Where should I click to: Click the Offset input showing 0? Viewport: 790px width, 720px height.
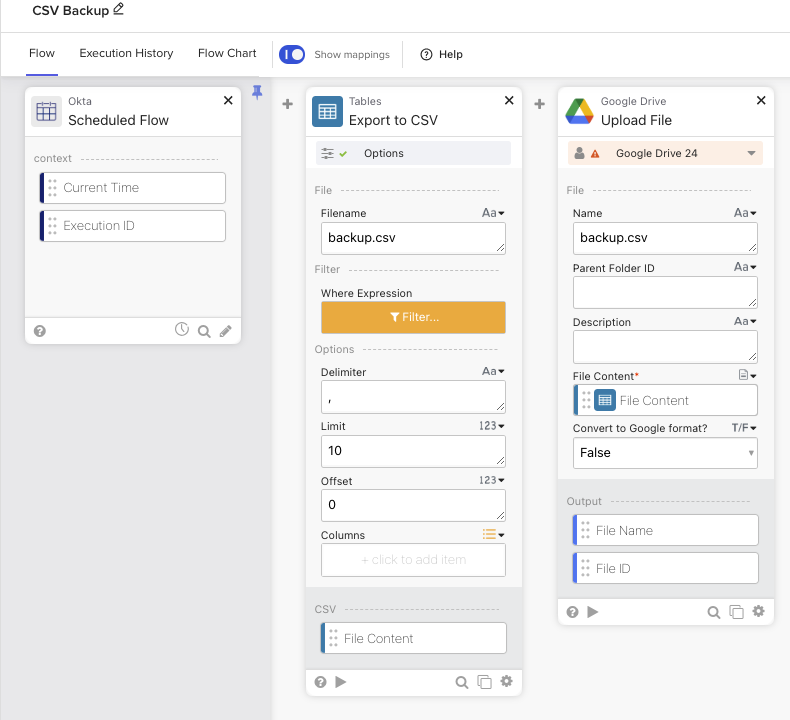[x=413, y=505]
